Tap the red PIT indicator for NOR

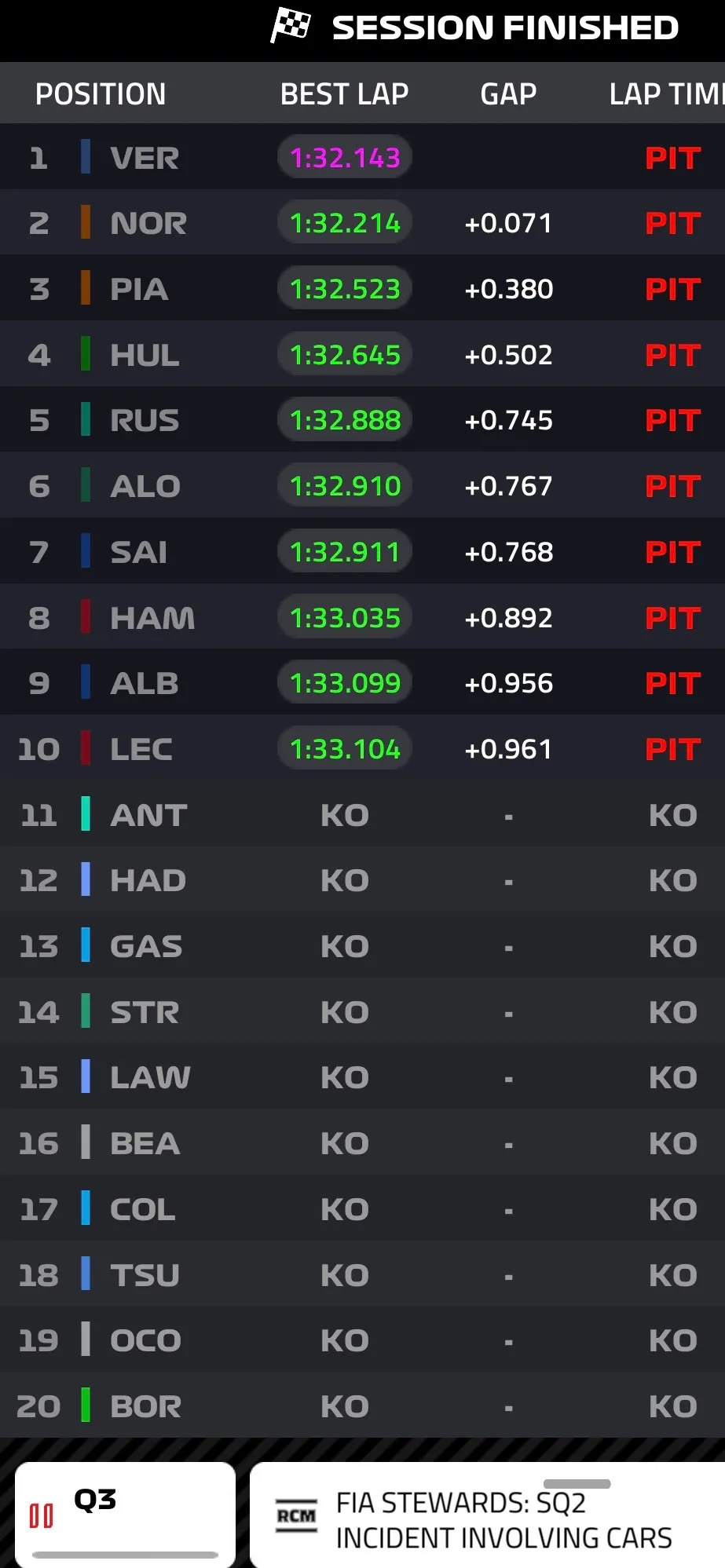point(672,224)
